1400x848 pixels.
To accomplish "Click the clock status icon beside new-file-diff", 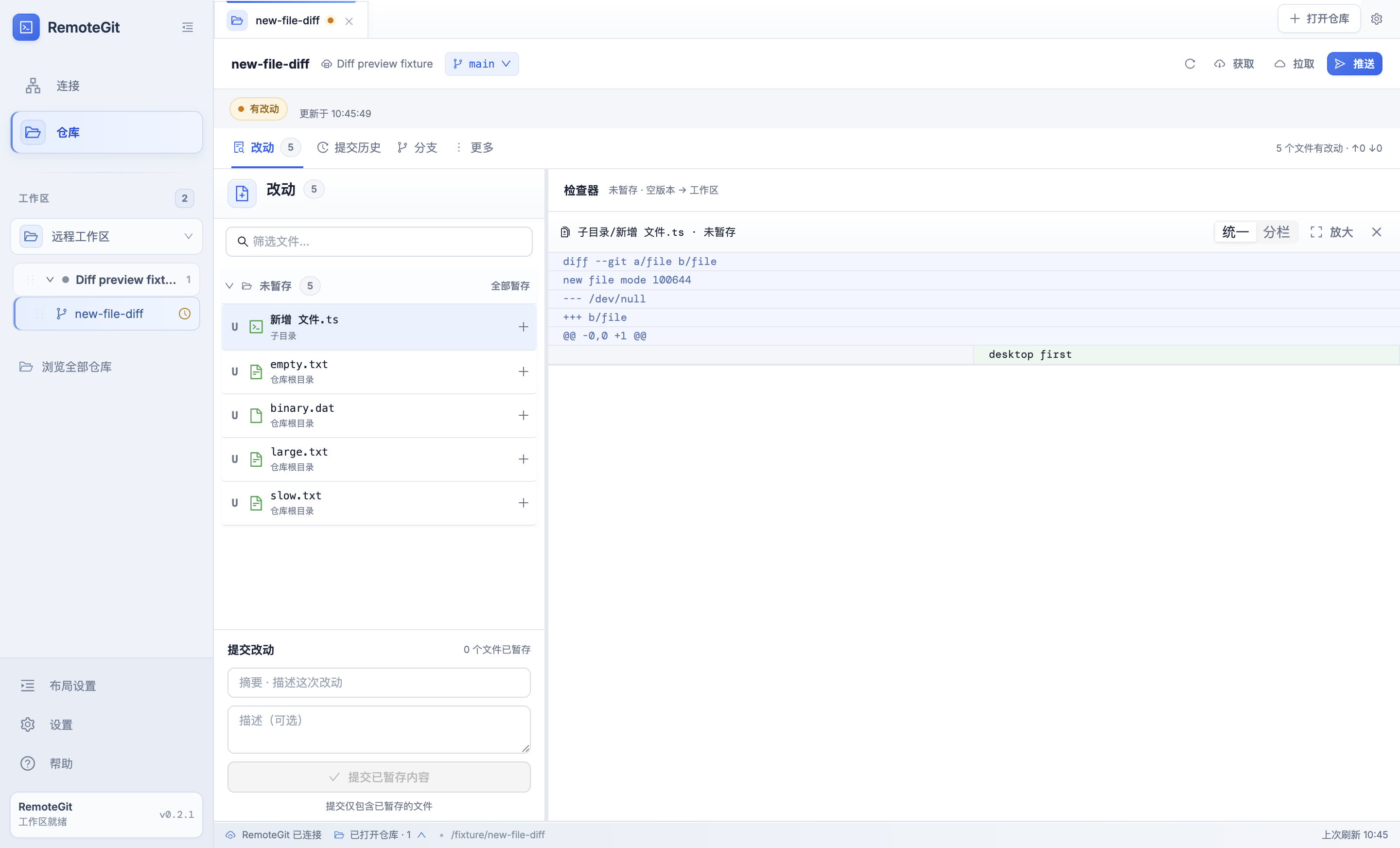I will [x=185, y=314].
